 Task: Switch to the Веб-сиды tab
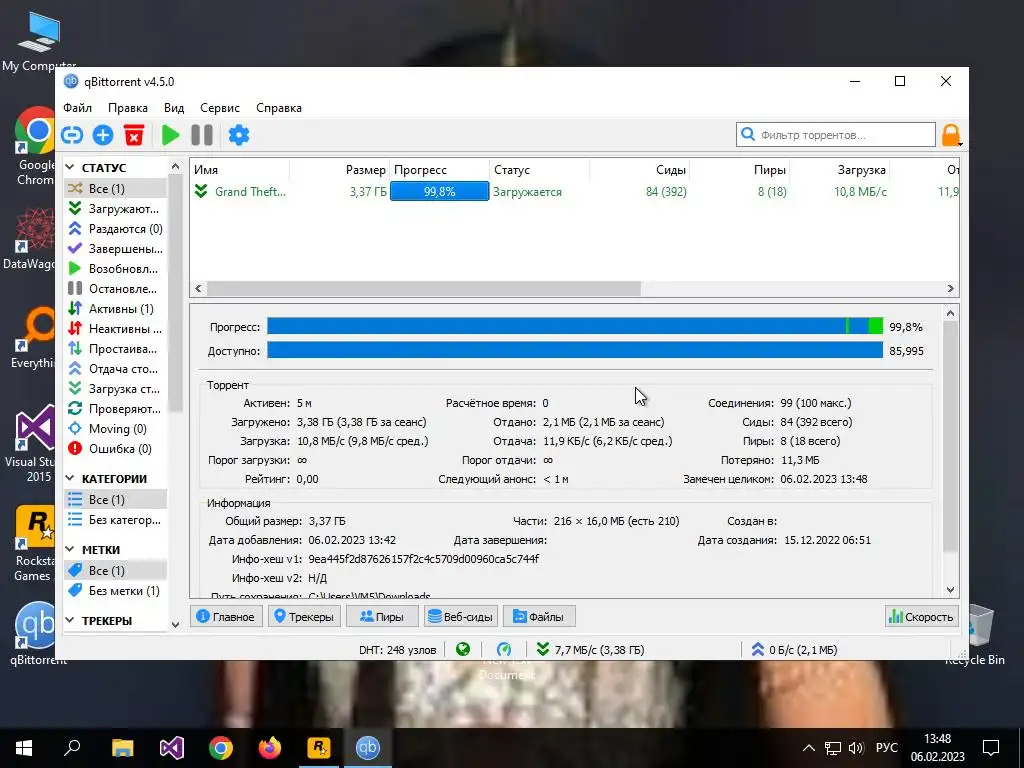[x=460, y=616]
